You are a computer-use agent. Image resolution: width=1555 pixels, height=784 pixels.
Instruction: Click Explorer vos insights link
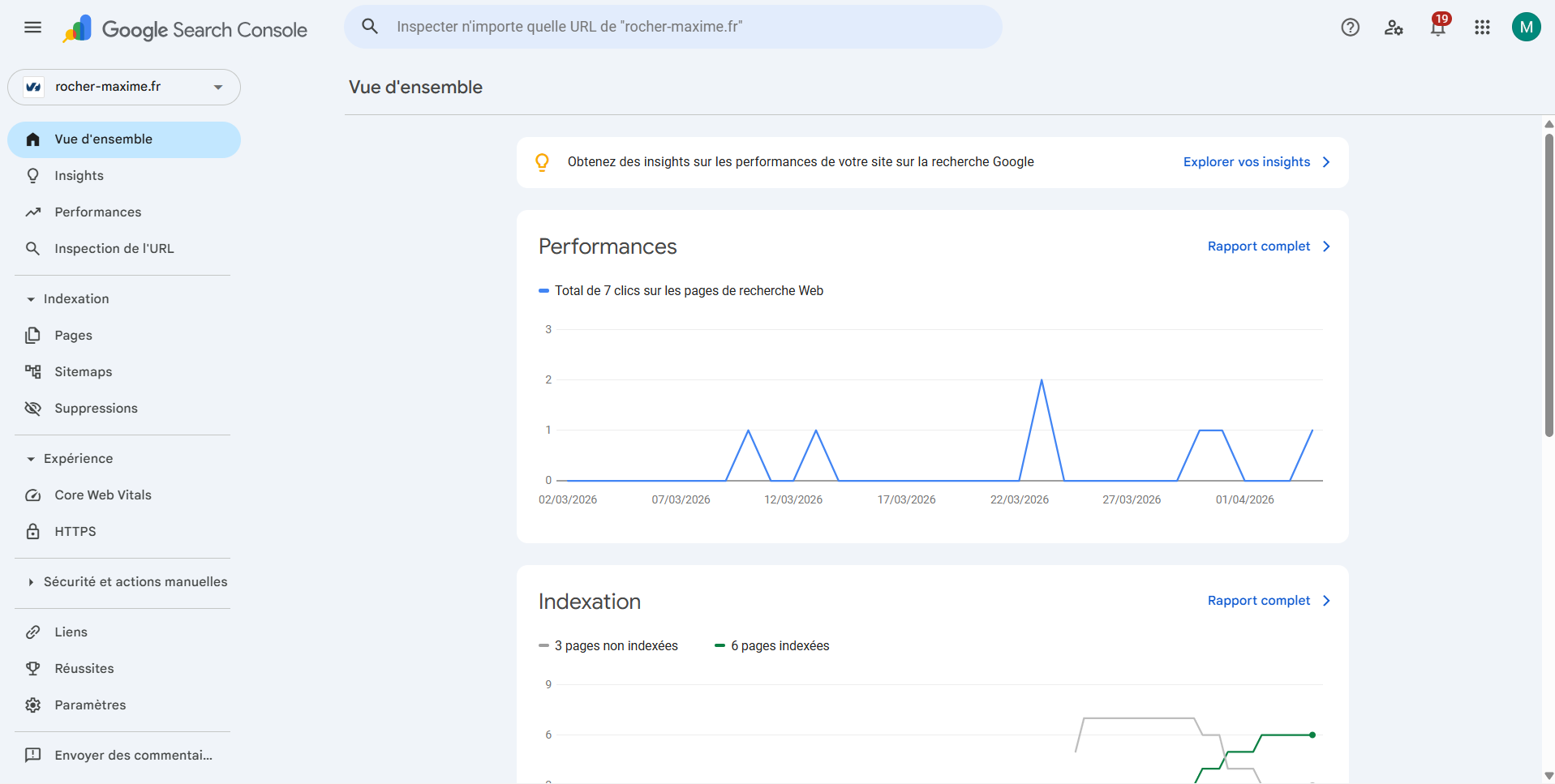pyautogui.click(x=1246, y=161)
